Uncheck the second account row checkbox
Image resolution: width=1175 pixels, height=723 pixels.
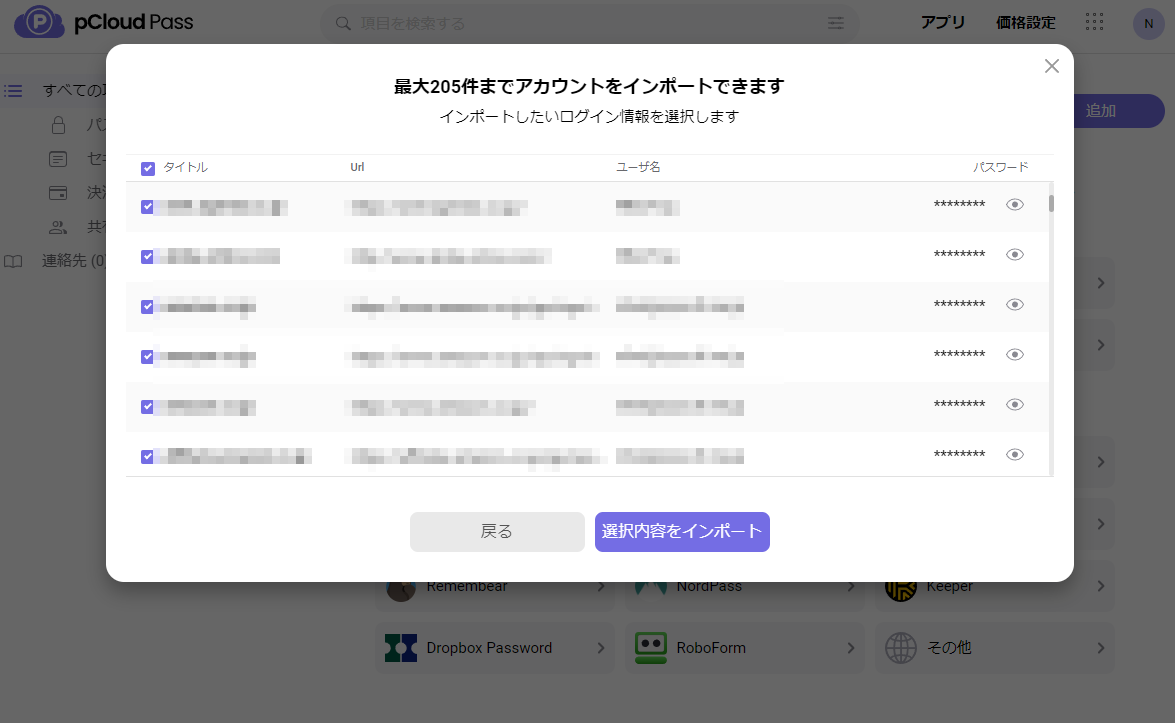(x=147, y=257)
